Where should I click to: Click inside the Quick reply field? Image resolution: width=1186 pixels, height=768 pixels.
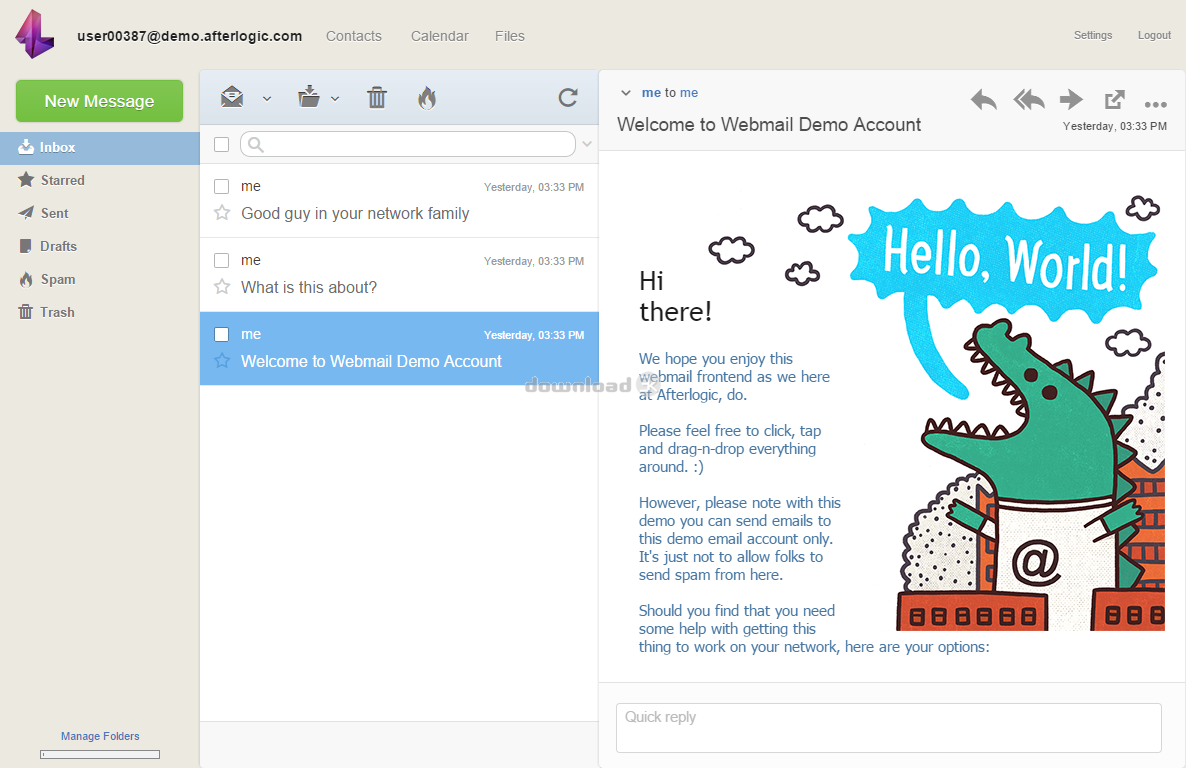tap(888, 728)
